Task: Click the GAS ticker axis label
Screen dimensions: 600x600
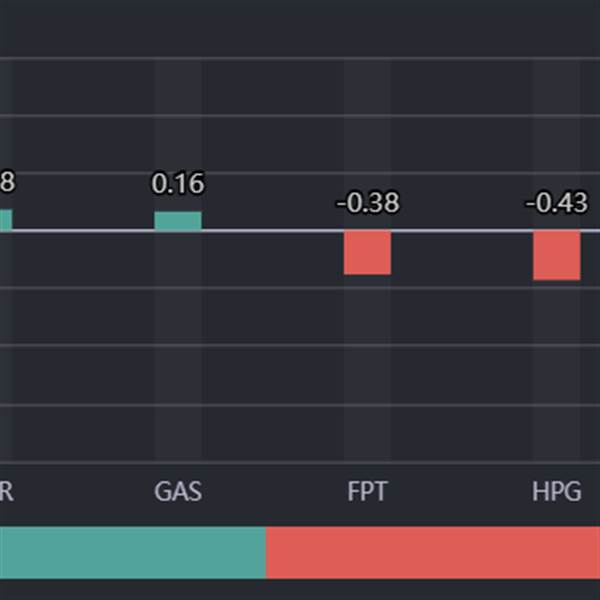Action: click(177, 492)
